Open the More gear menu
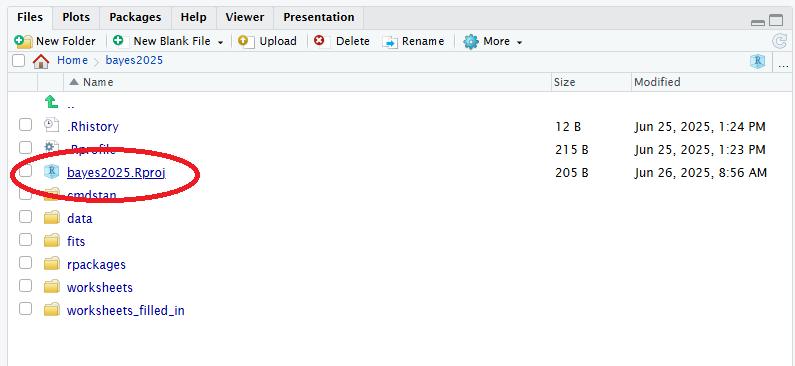The image size is (795, 366). (x=492, y=41)
